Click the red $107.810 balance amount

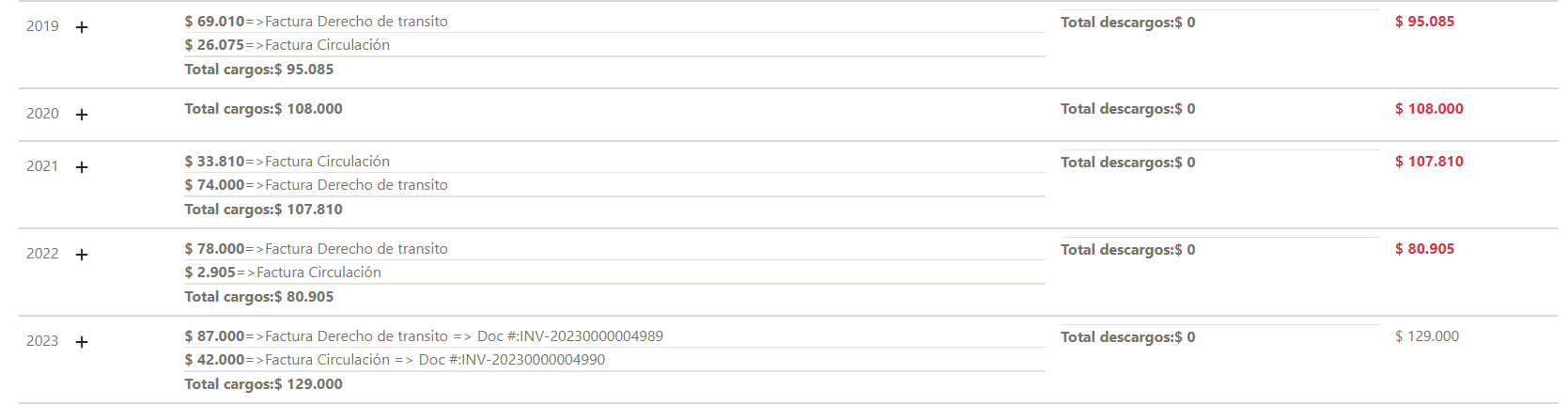[x=1429, y=162]
